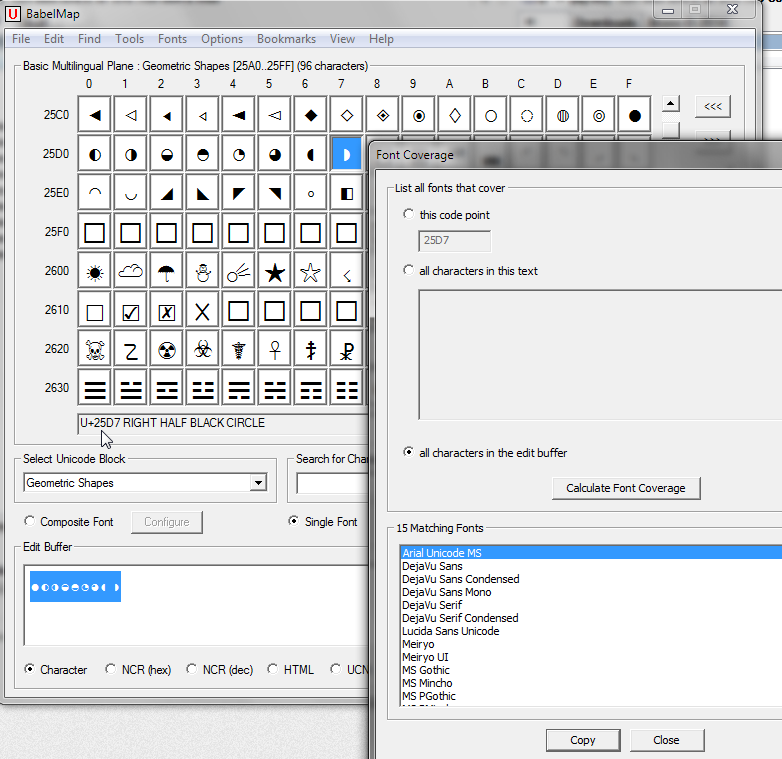Open the Options menu

coord(222,39)
